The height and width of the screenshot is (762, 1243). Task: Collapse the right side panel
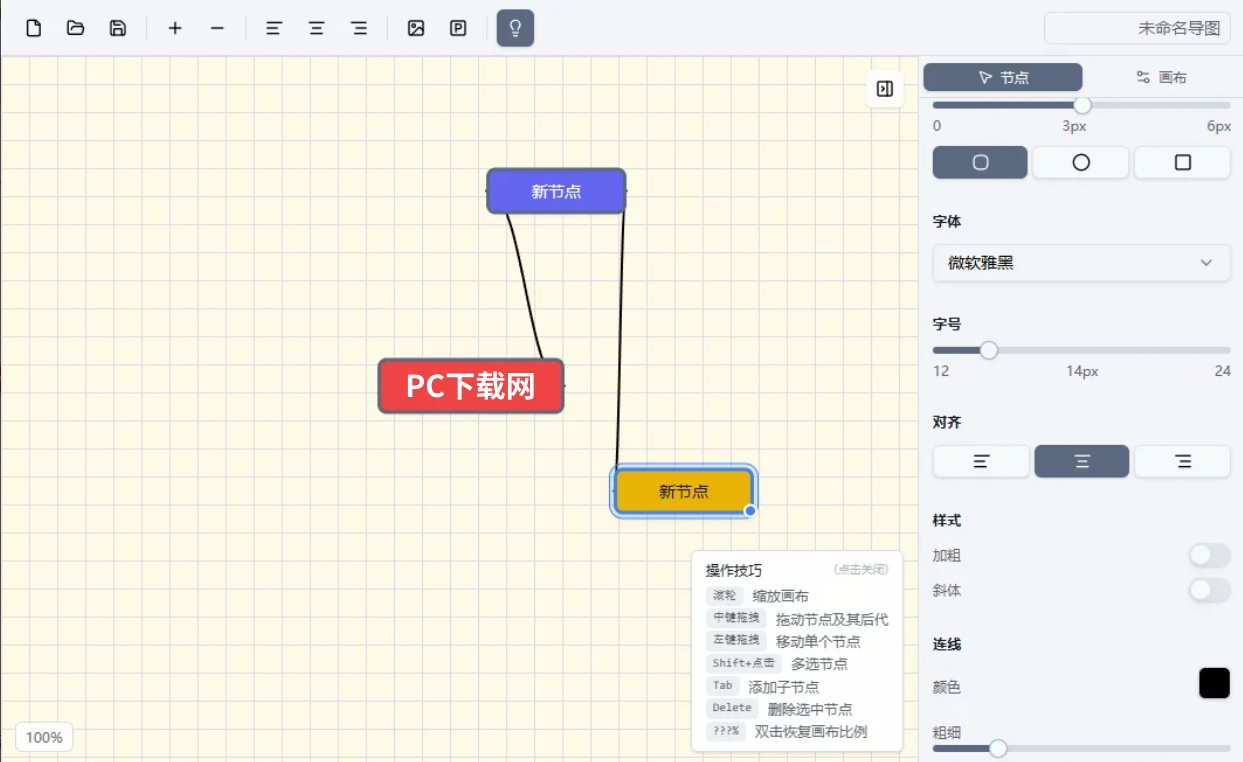point(885,89)
